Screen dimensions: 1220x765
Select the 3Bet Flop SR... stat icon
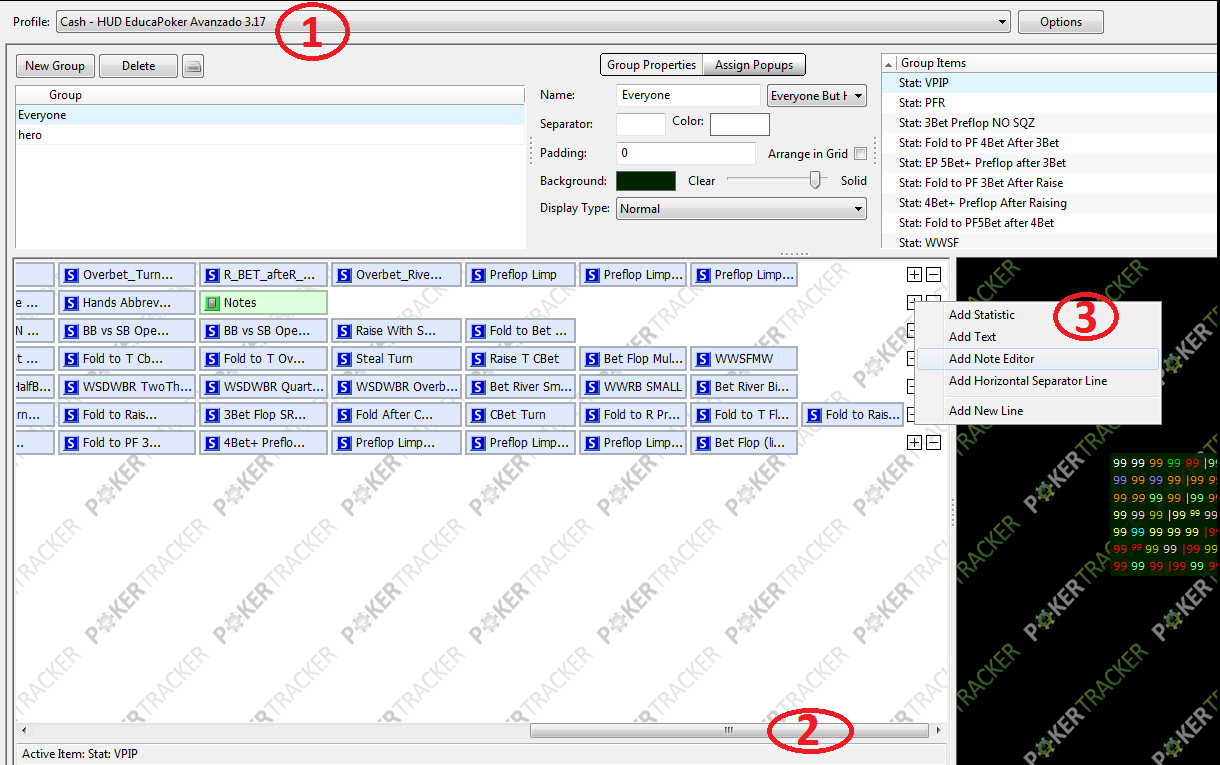(x=211, y=415)
